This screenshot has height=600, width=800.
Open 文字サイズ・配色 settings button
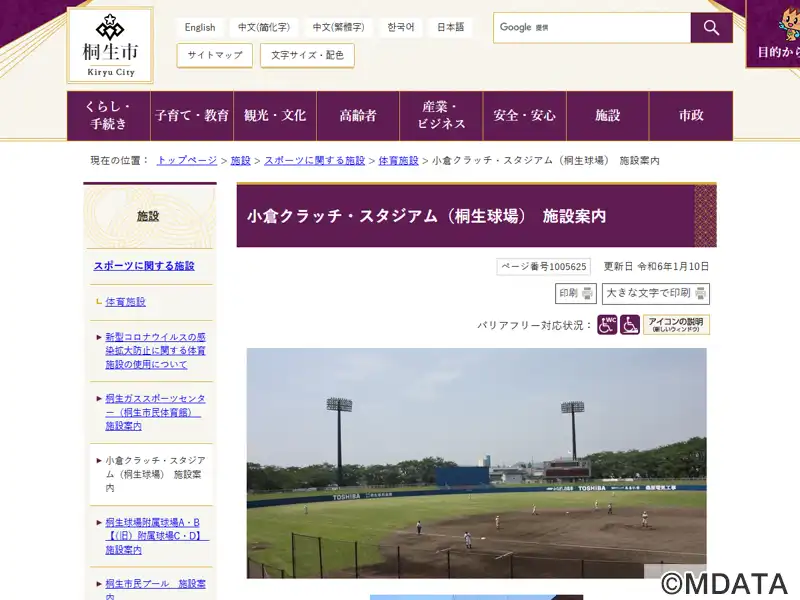307,55
